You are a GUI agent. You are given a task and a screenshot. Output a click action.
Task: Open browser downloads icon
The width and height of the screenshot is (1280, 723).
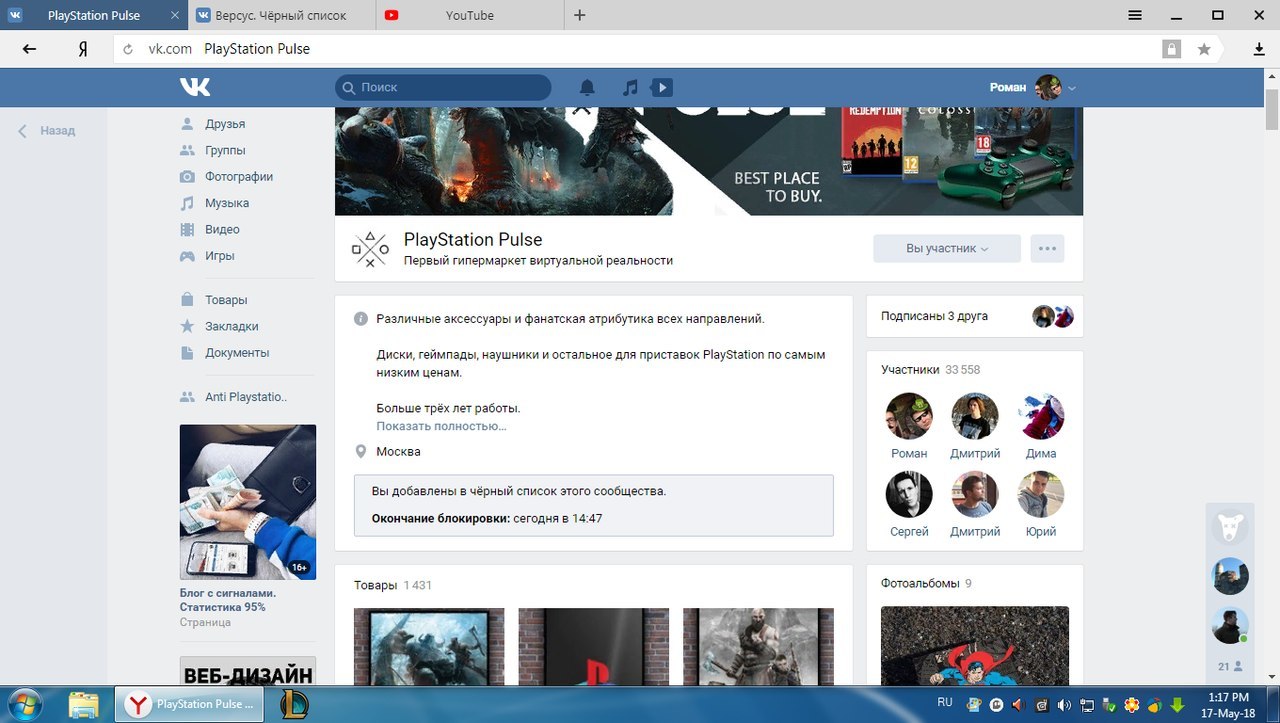point(1259,49)
